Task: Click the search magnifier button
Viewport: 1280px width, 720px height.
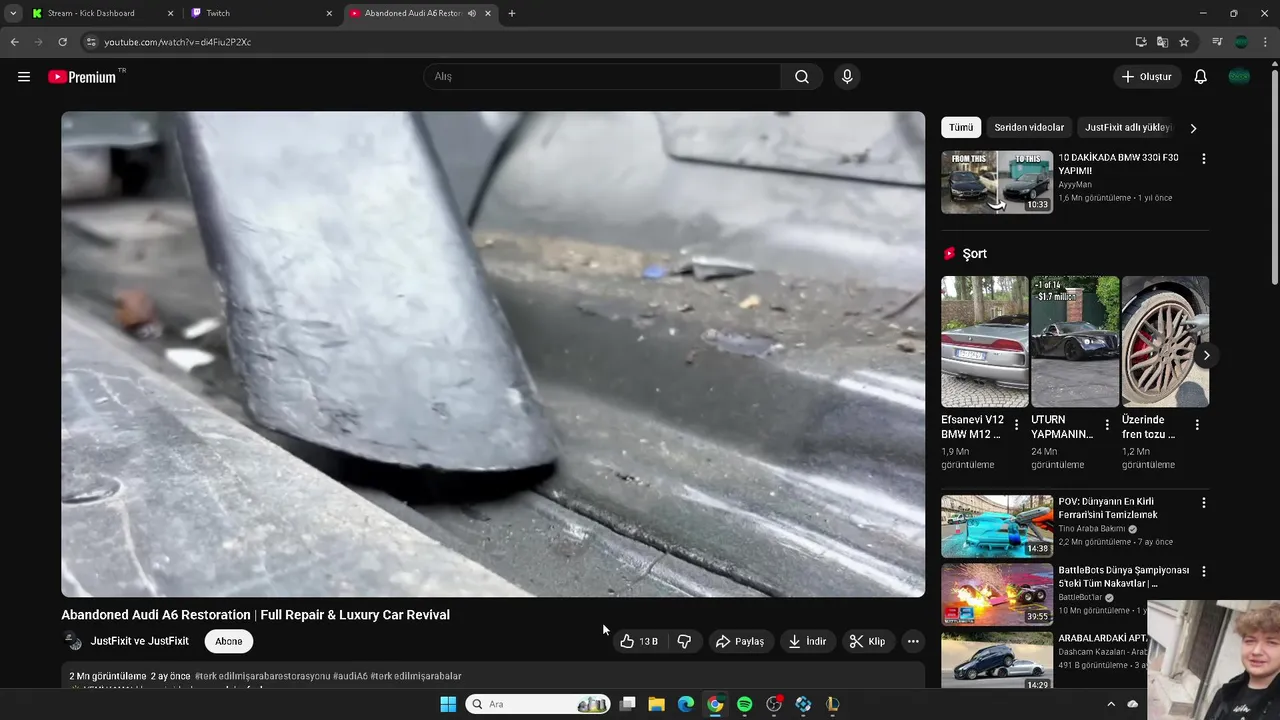Action: 802,77
